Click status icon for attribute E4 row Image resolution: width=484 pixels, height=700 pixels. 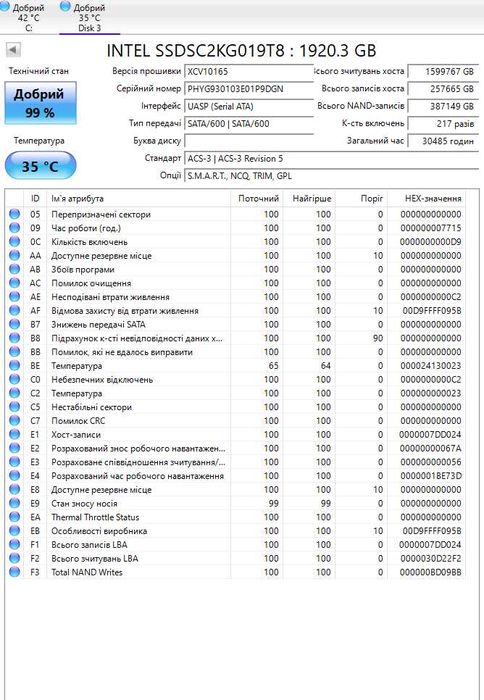click(x=15, y=475)
